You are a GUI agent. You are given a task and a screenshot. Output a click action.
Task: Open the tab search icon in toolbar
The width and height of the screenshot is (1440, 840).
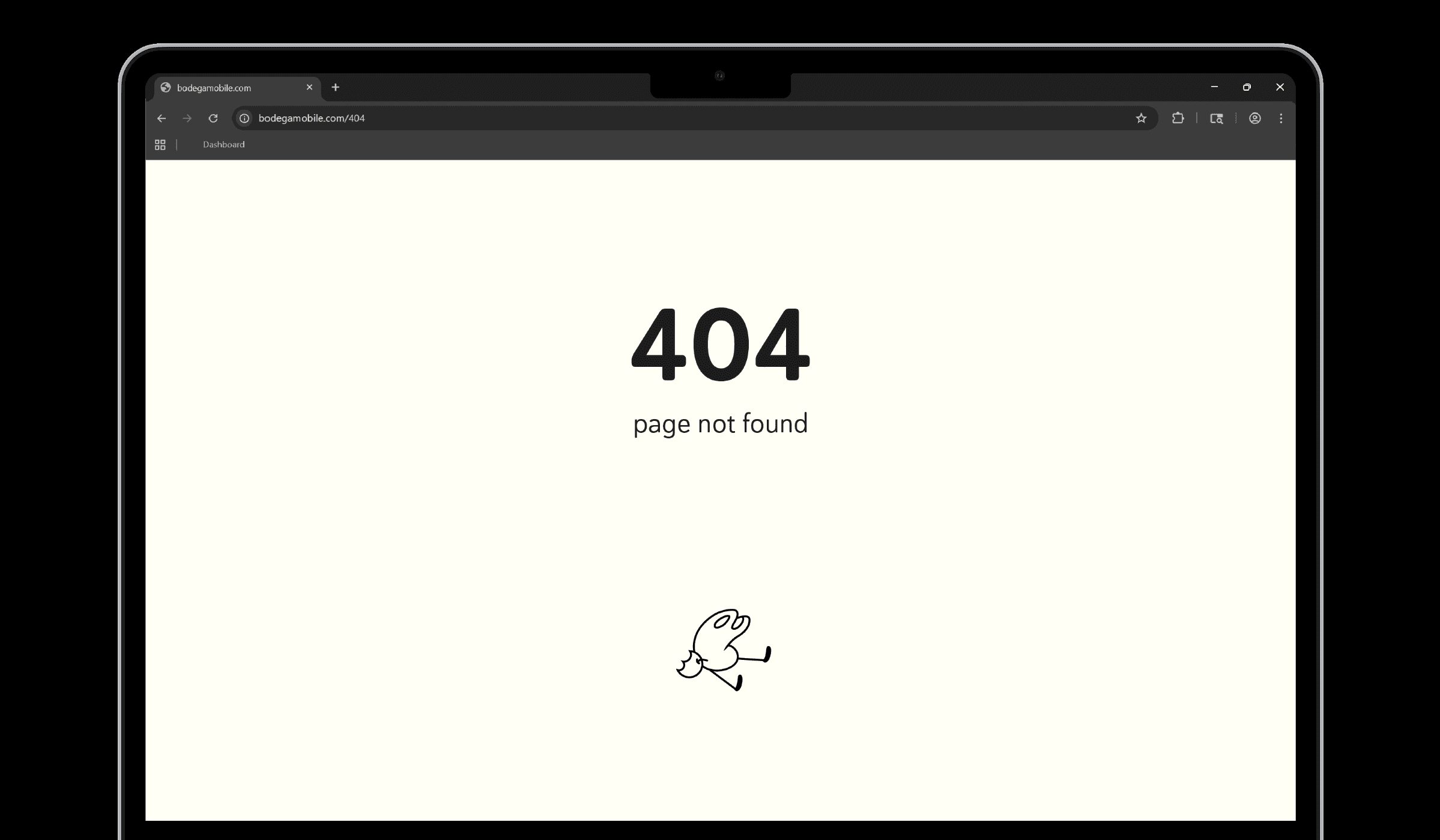(x=1217, y=118)
